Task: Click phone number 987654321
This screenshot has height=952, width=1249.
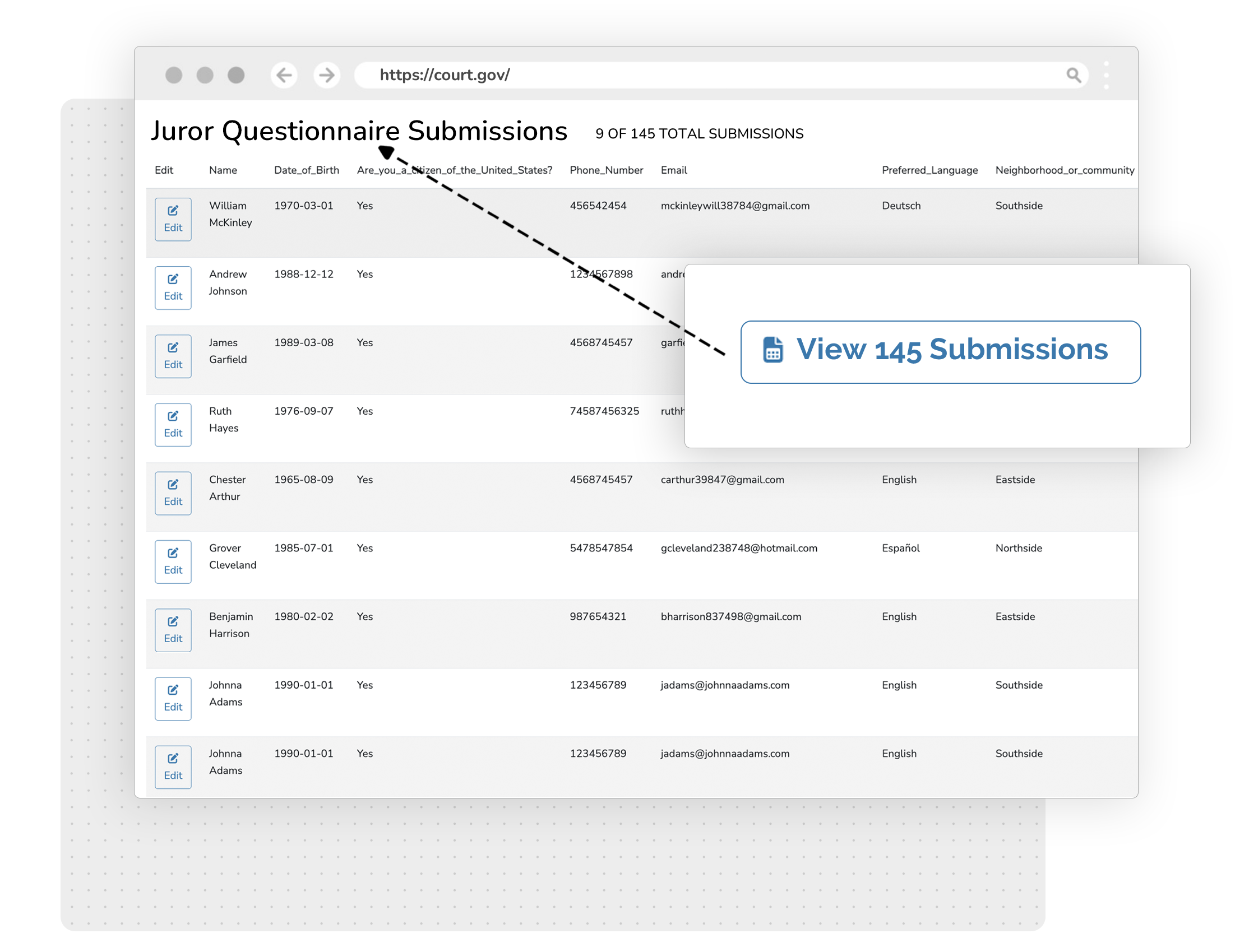Action: pyautogui.click(x=598, y=617)
